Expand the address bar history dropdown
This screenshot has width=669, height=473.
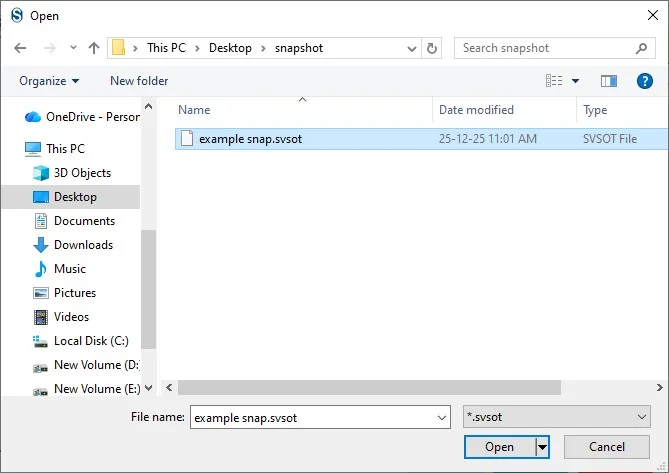click(412, 49)
